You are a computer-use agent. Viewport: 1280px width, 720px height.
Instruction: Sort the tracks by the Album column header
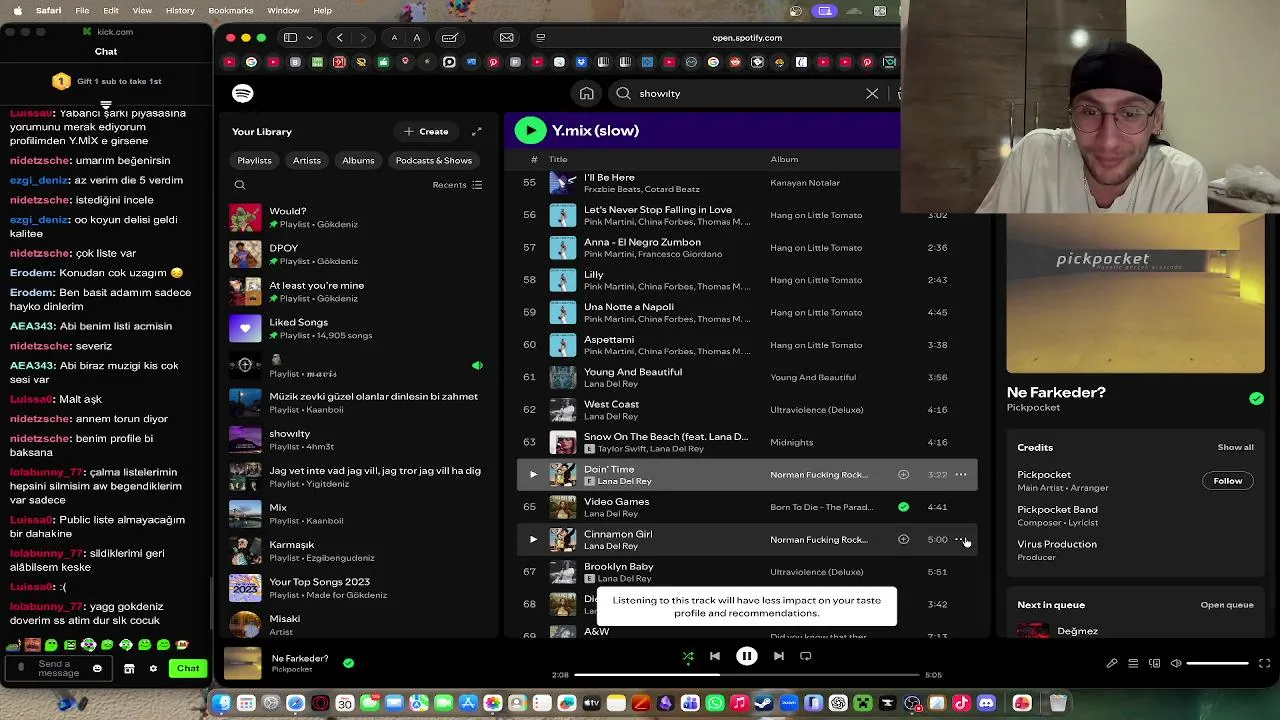click(x=784, y=159)
